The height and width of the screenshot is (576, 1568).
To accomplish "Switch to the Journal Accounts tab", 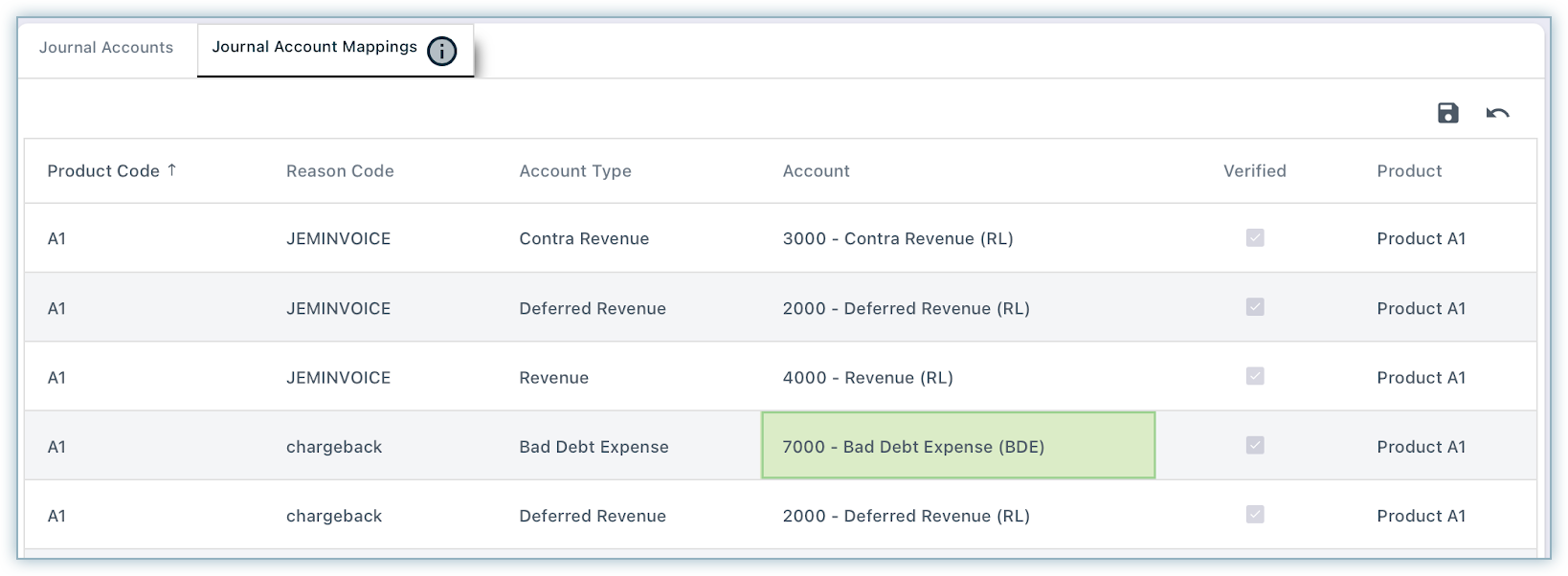I will [x=106, y=48].
